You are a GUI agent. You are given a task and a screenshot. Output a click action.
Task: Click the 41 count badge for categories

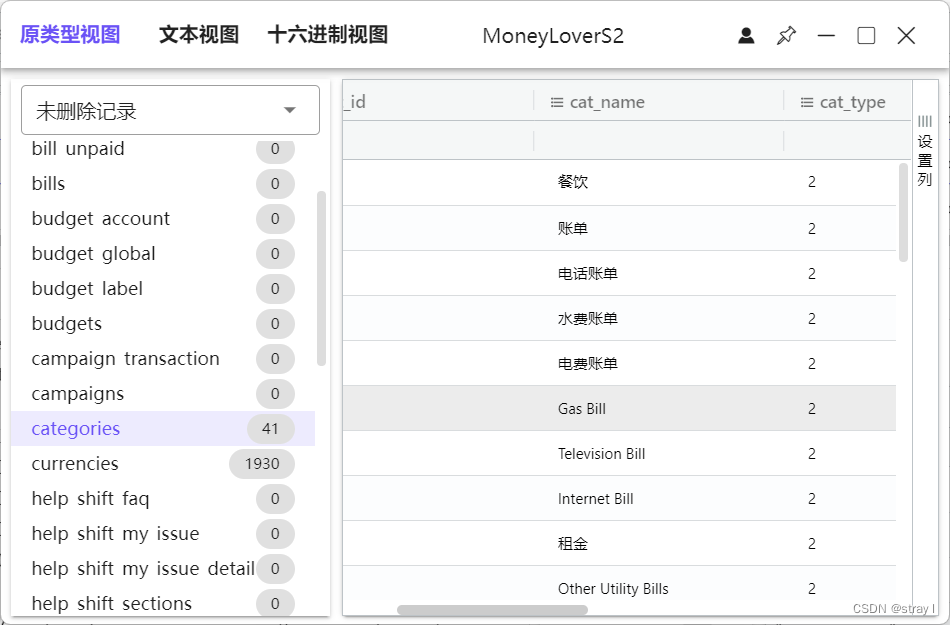click(270, 429)
